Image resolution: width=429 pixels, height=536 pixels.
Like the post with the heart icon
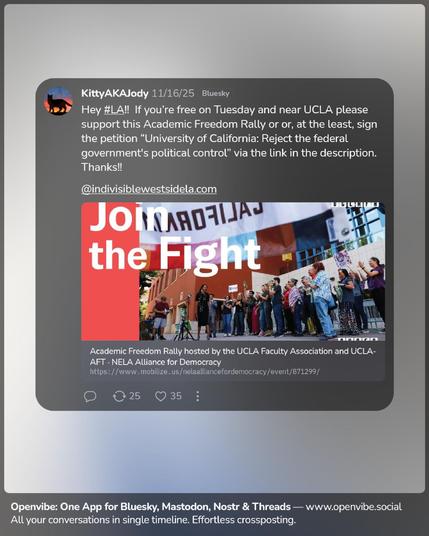tap(160, 396)
